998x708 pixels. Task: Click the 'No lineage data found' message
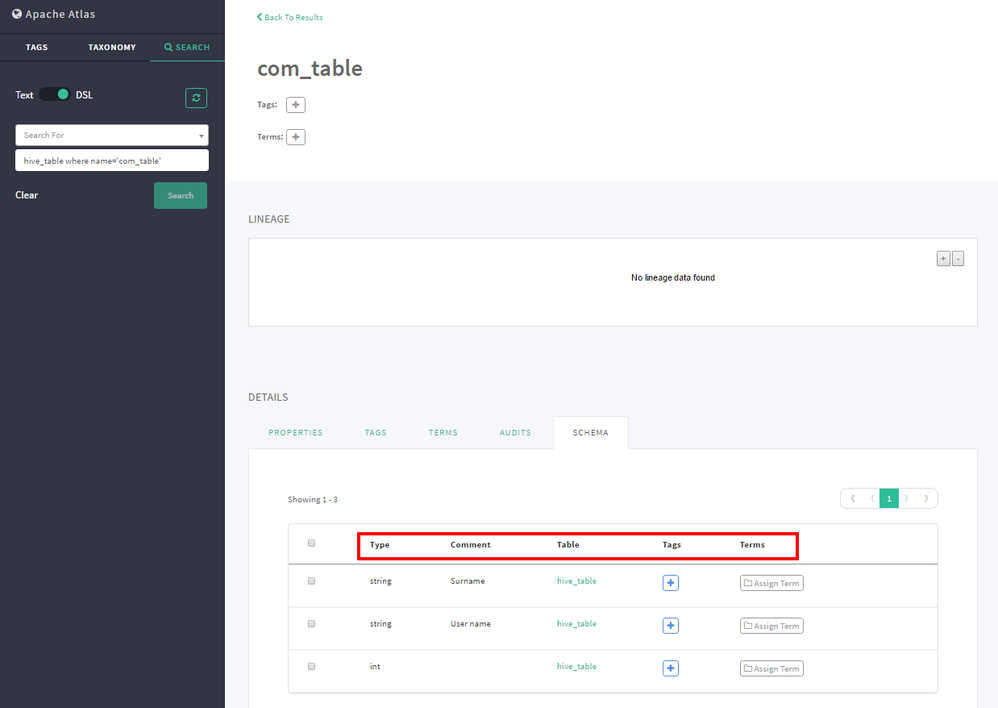point(673,278)
